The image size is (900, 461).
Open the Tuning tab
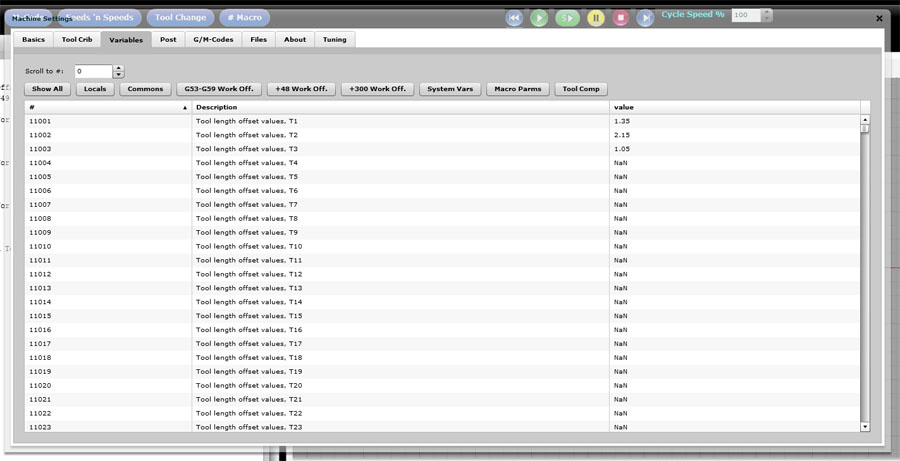pos(335,40)
